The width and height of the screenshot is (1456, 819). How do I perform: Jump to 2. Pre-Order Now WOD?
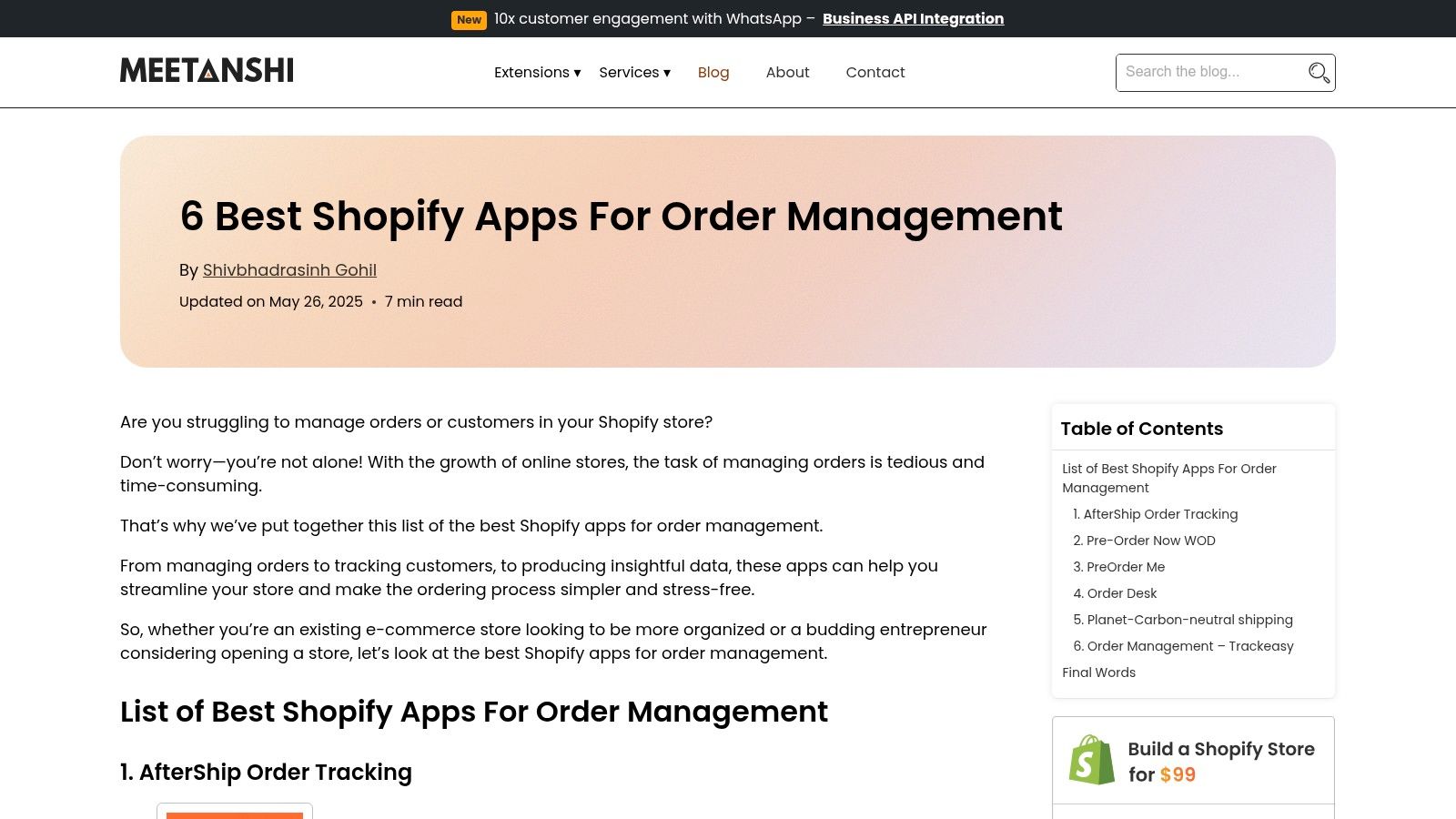1144,541
